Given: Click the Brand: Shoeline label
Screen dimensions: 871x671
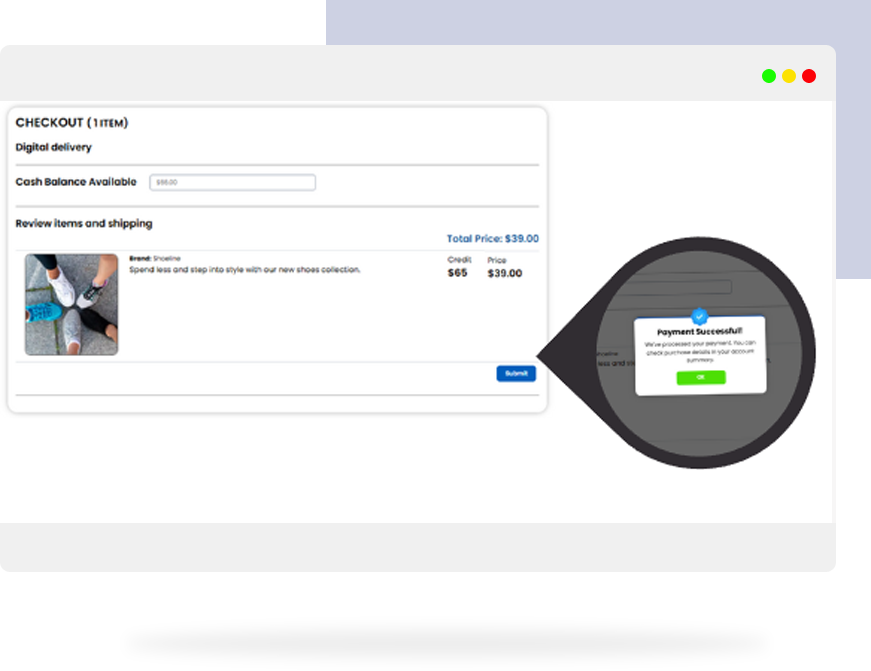Looking at the screenshot, I should (155, 258).
